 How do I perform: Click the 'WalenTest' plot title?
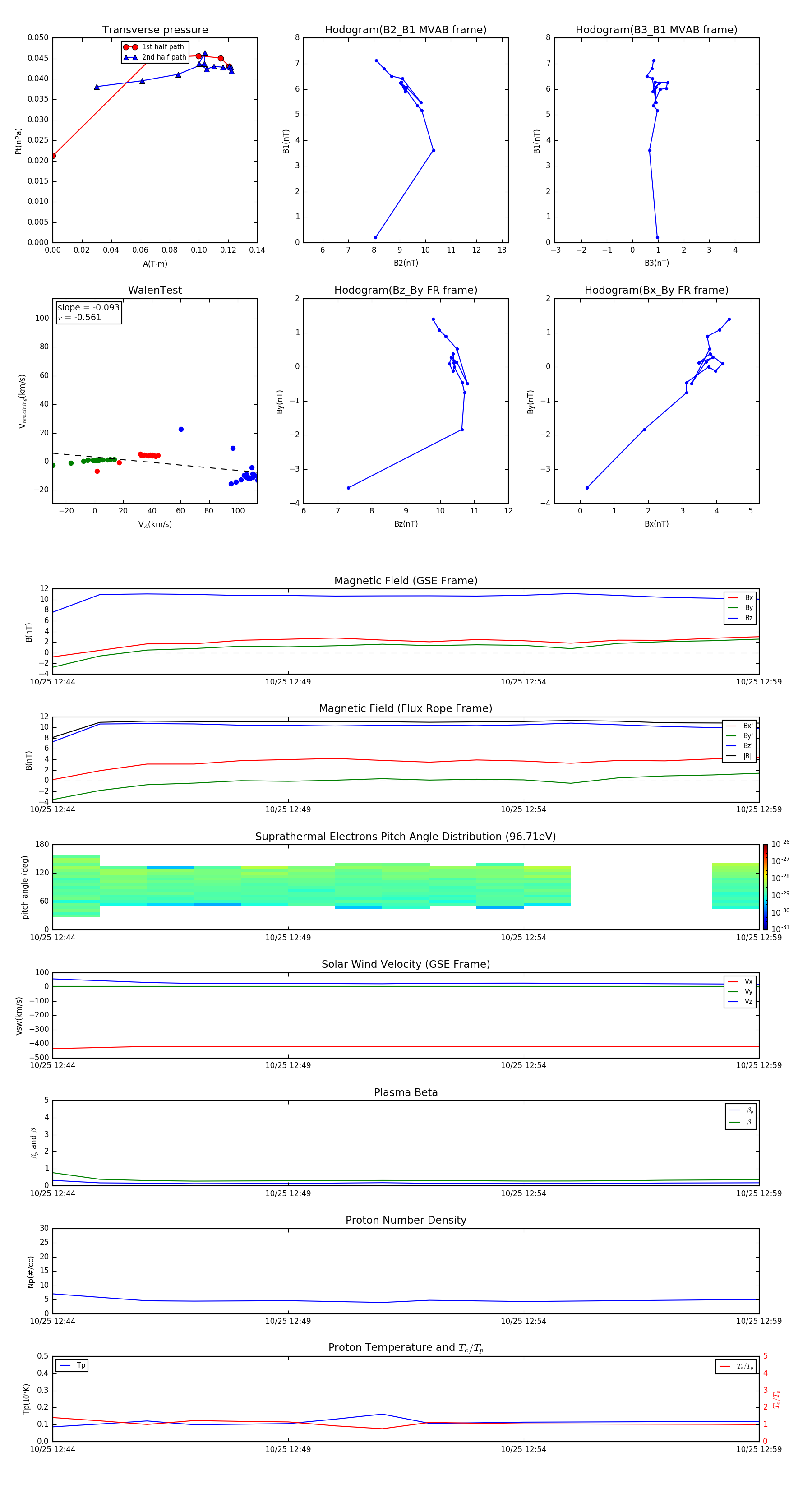pos(155,290)
